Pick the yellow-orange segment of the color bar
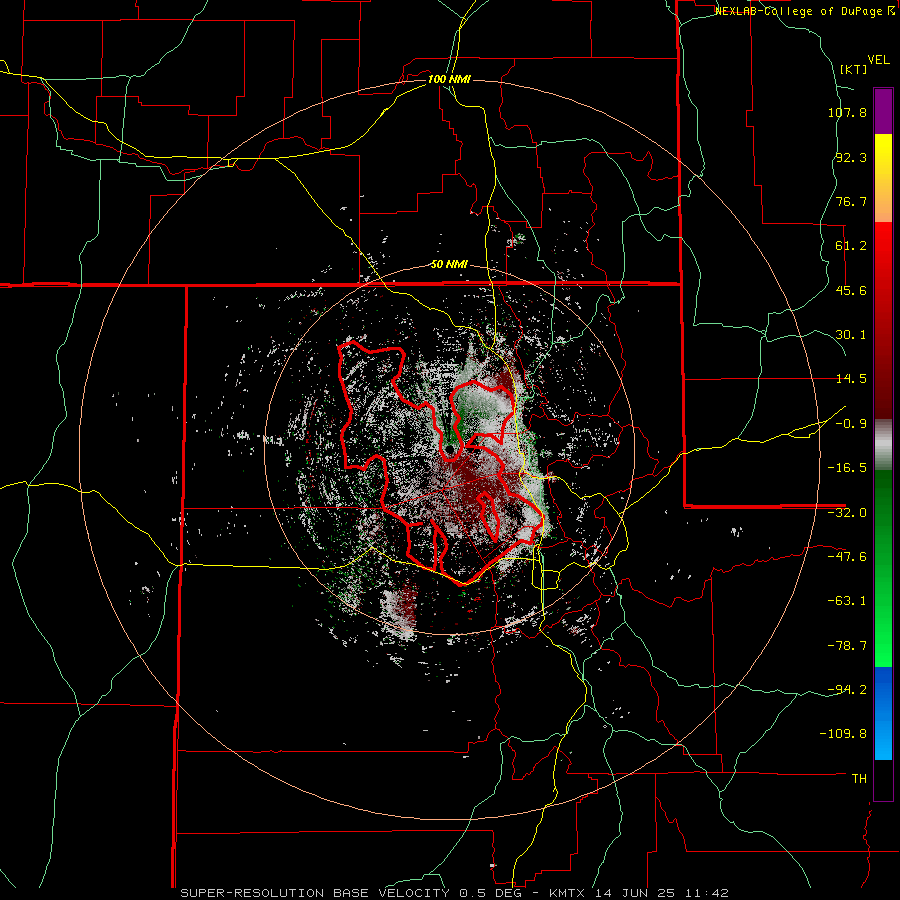The height and width of the screenshot is (900, 900). click(883, 179)
